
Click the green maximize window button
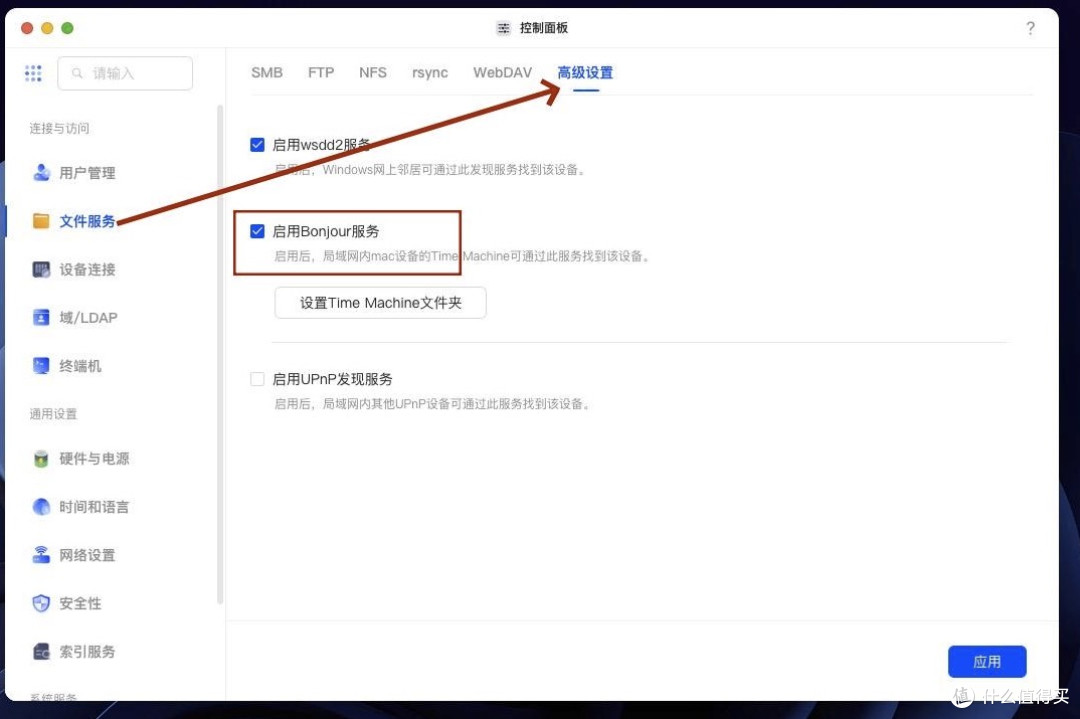click(68, 28)
